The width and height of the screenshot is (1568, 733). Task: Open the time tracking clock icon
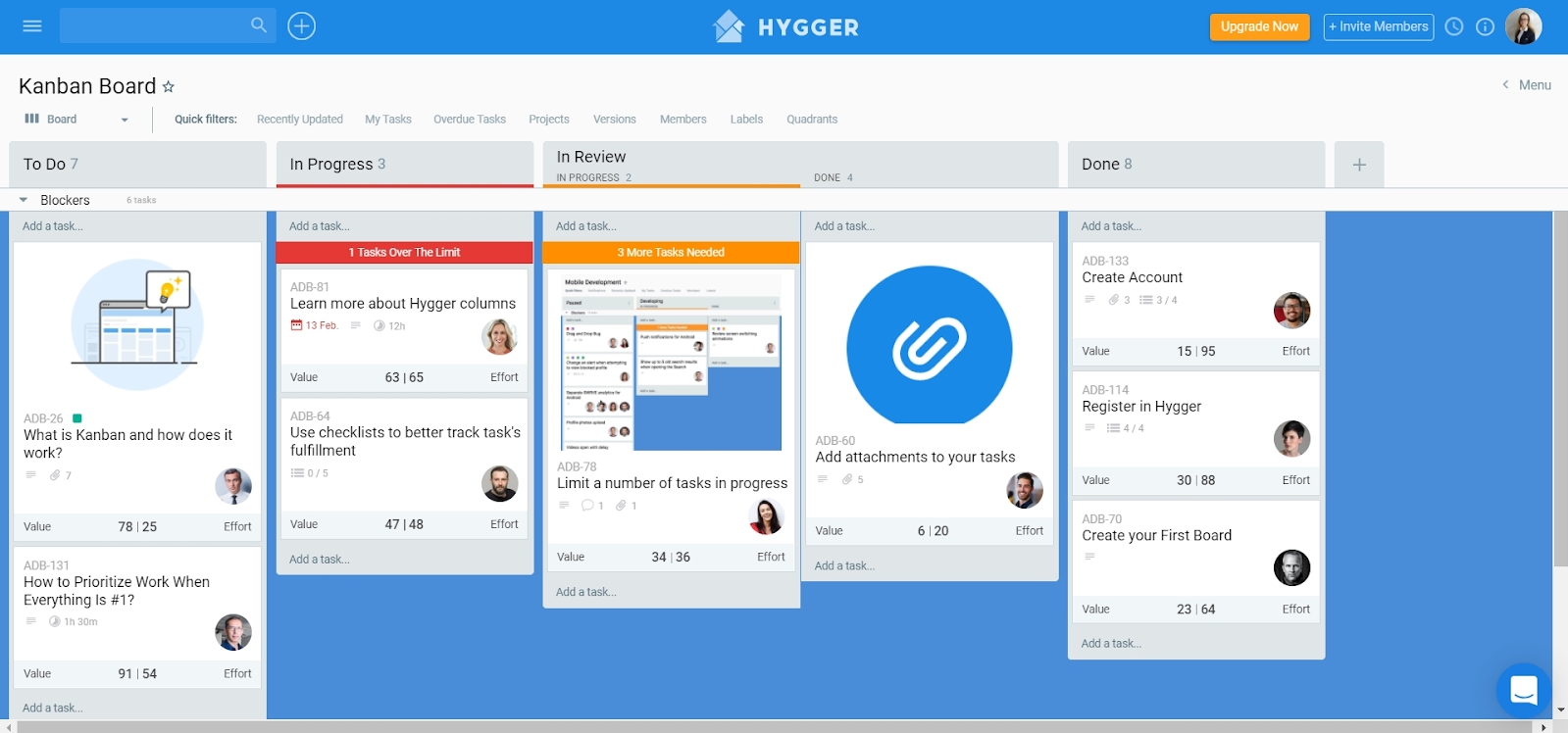click(x=1454, y=26)
